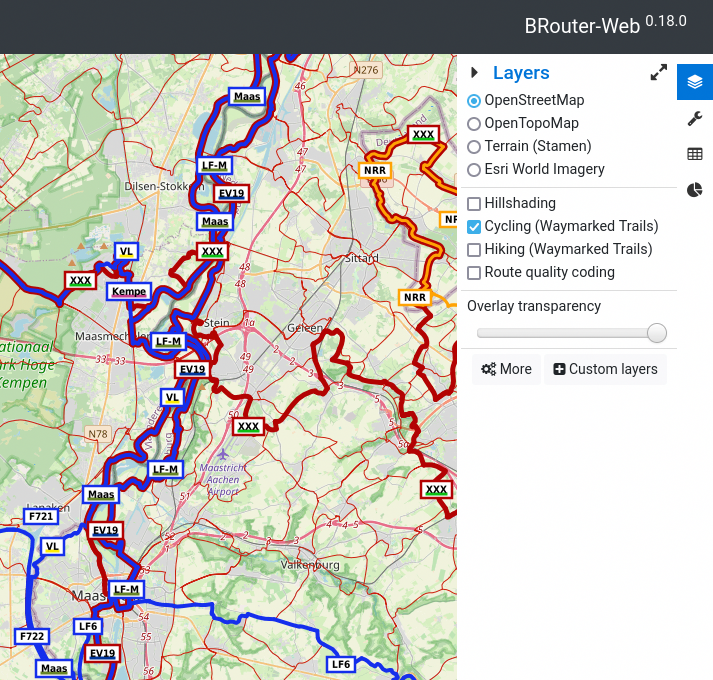
Task: Click the Overlay transparency slider handle
Action: click(x=657, y=333)
